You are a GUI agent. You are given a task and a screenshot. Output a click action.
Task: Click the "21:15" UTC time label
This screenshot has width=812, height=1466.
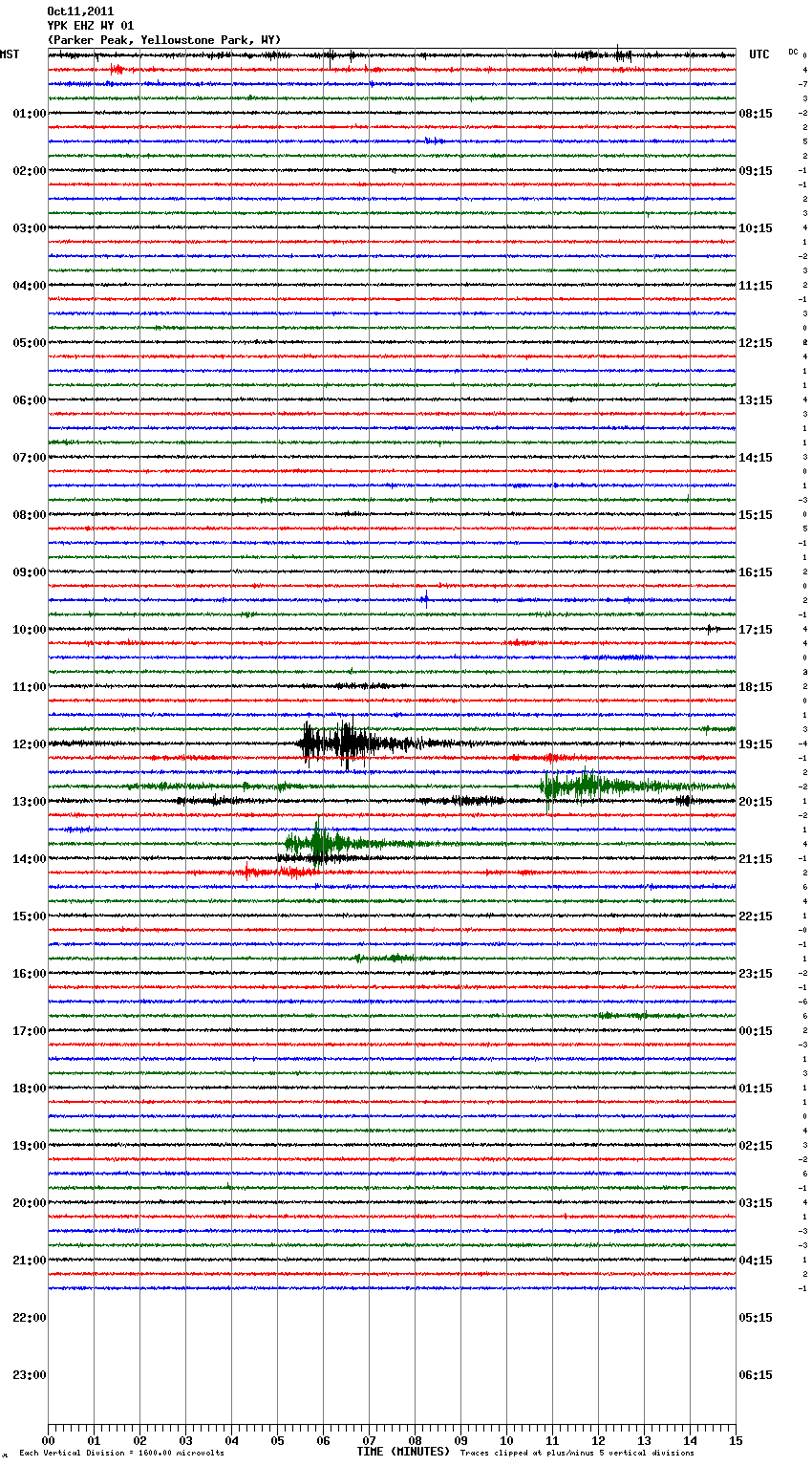tap(756, 859)
